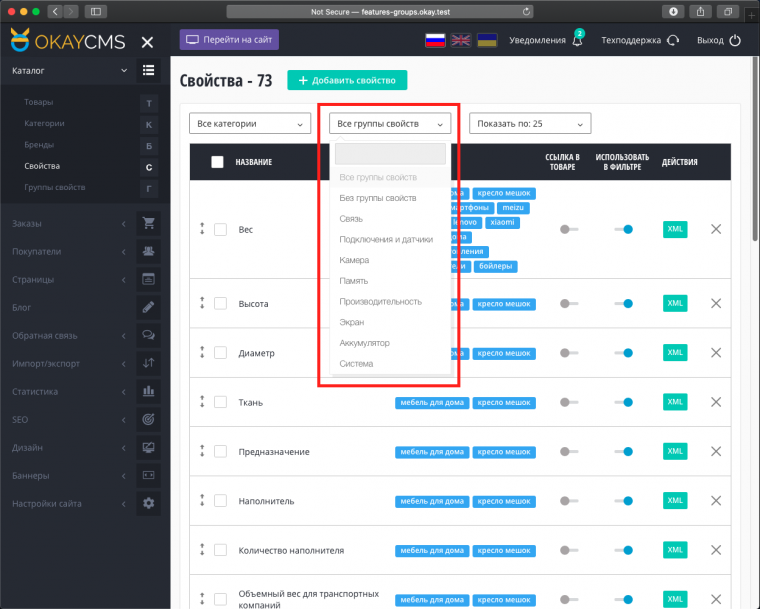Click the search field in groups dropdown
Image resolution: width=760 pixels, height=609 pixels.
(x=390, y=154)
